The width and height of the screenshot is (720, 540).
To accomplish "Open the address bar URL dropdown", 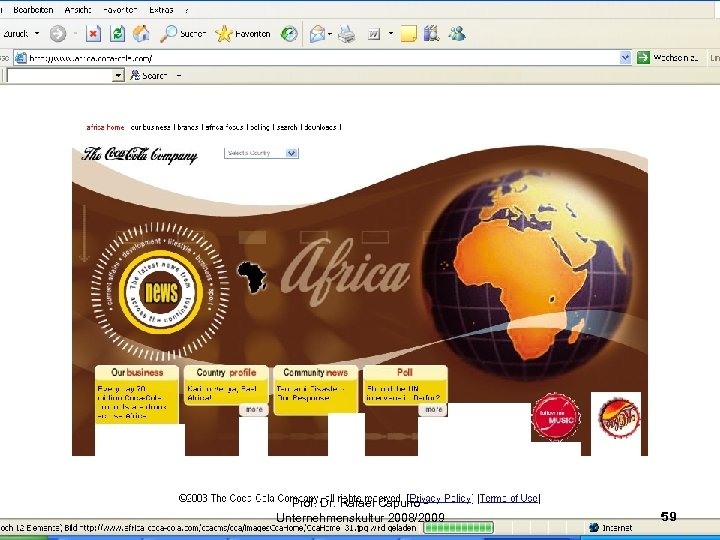I will coord(625,58).
